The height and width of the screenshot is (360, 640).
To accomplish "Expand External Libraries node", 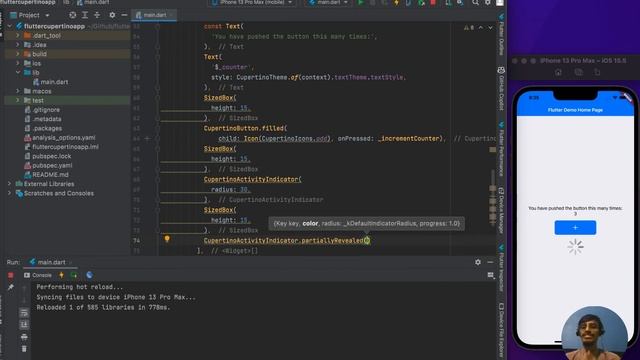I will point(10,184).
